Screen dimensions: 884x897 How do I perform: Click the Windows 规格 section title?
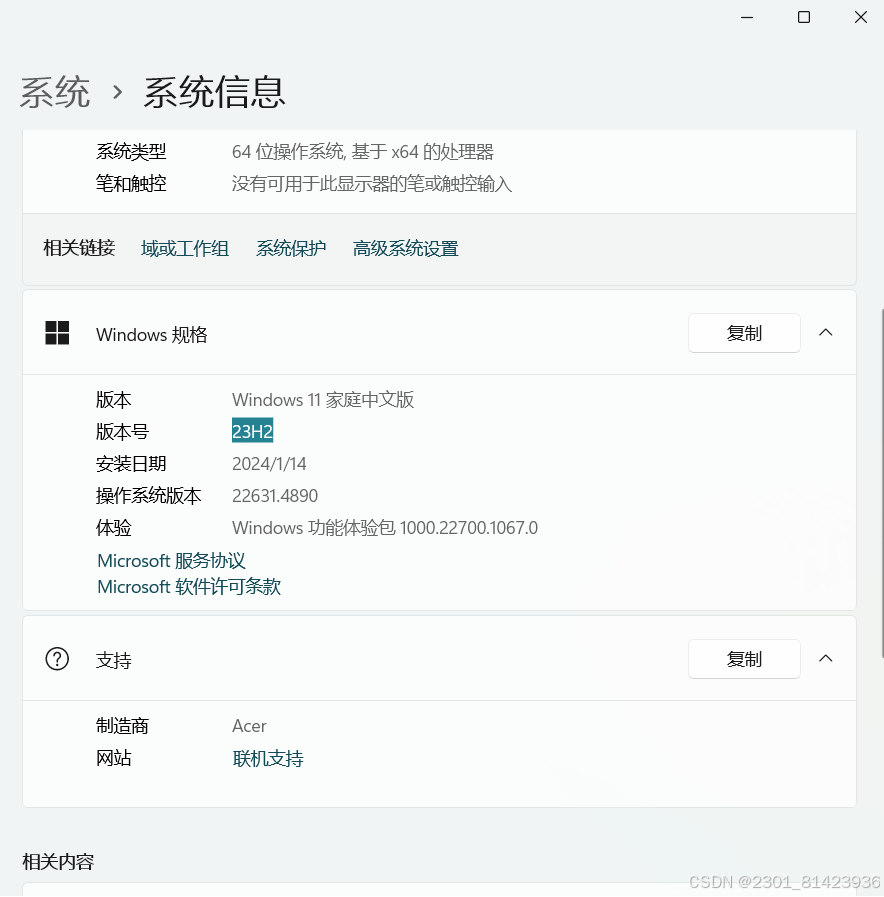click(x=152, y=335)
